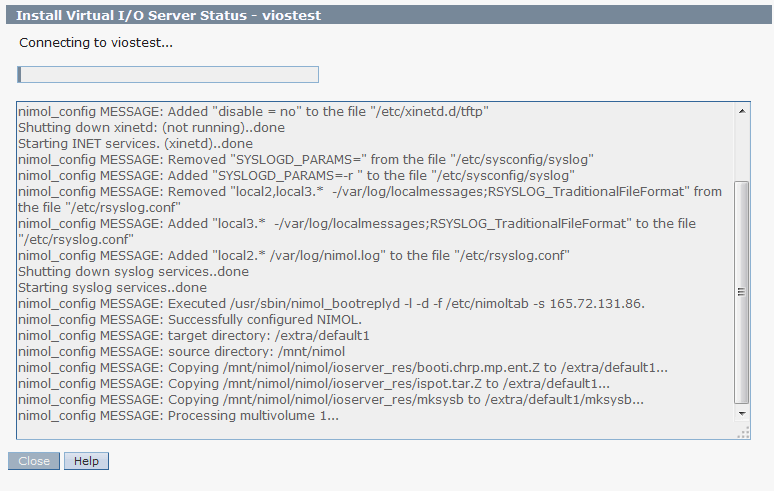The image size is (774, 491).
Task: Click the scrollbar down arrow in log
Action: (741, 412)
